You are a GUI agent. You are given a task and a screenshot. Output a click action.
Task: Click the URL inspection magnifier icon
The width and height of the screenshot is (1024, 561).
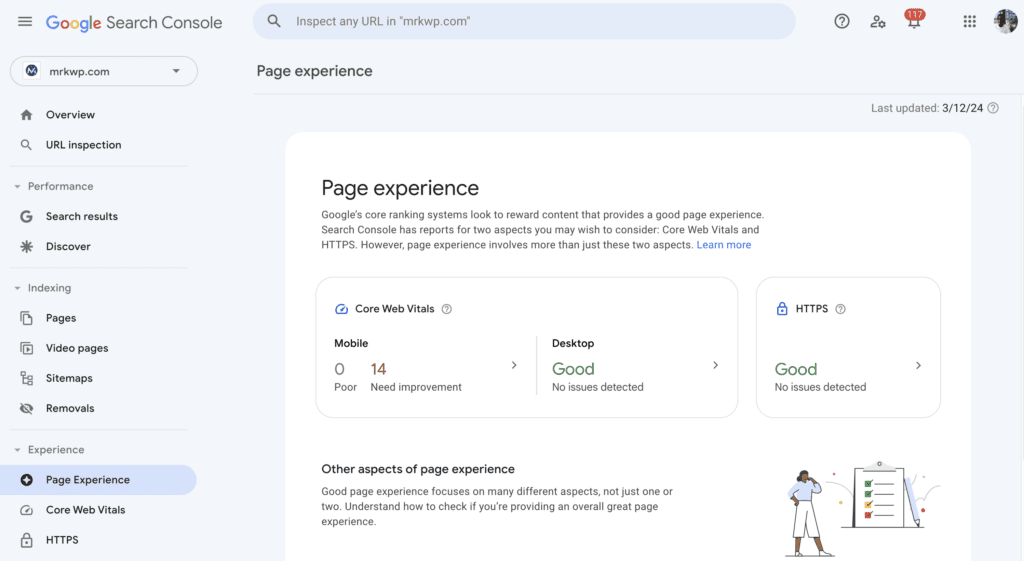click(26, 145)
